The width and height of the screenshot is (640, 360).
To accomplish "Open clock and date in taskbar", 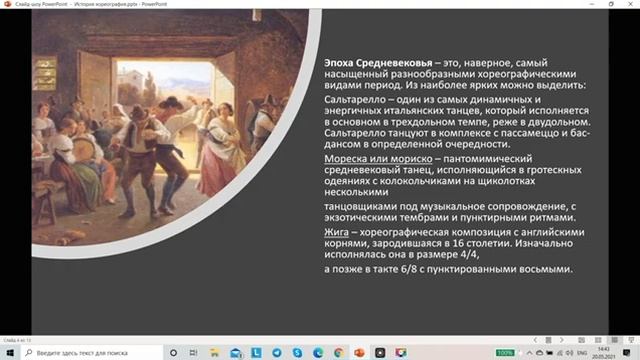I will pos(604,353).
